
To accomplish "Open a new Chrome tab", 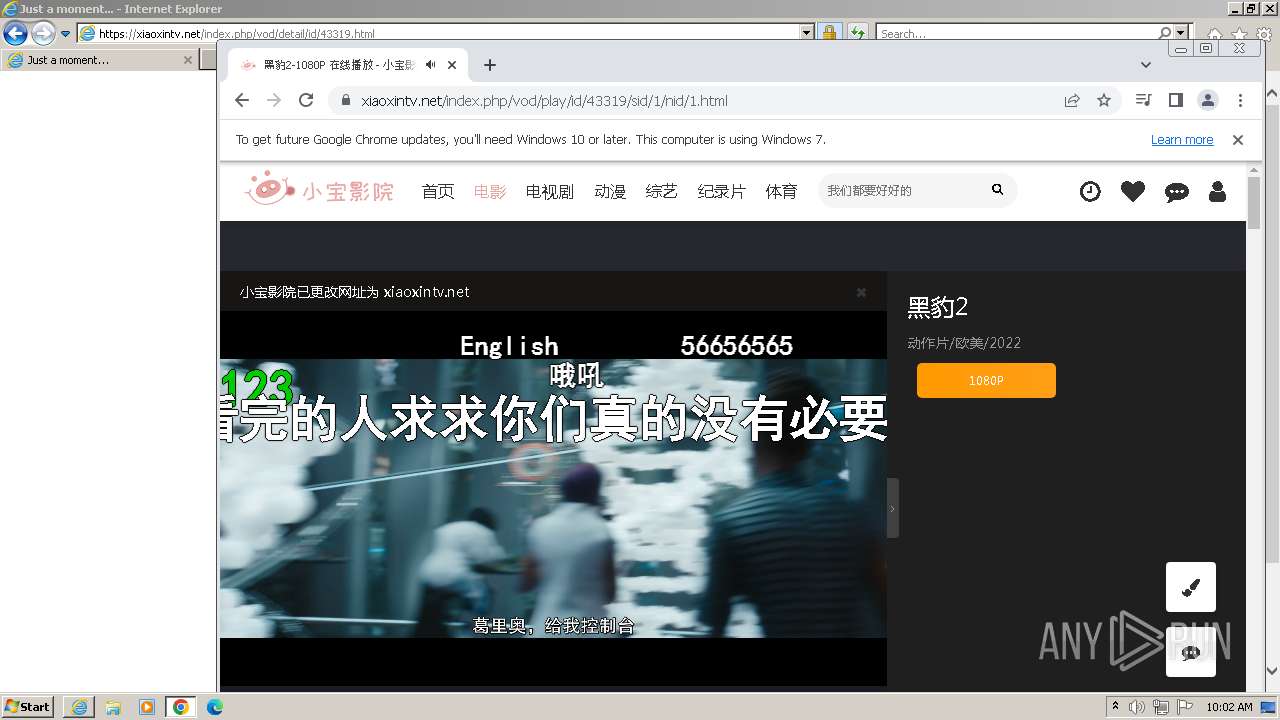I will point(489,65).
